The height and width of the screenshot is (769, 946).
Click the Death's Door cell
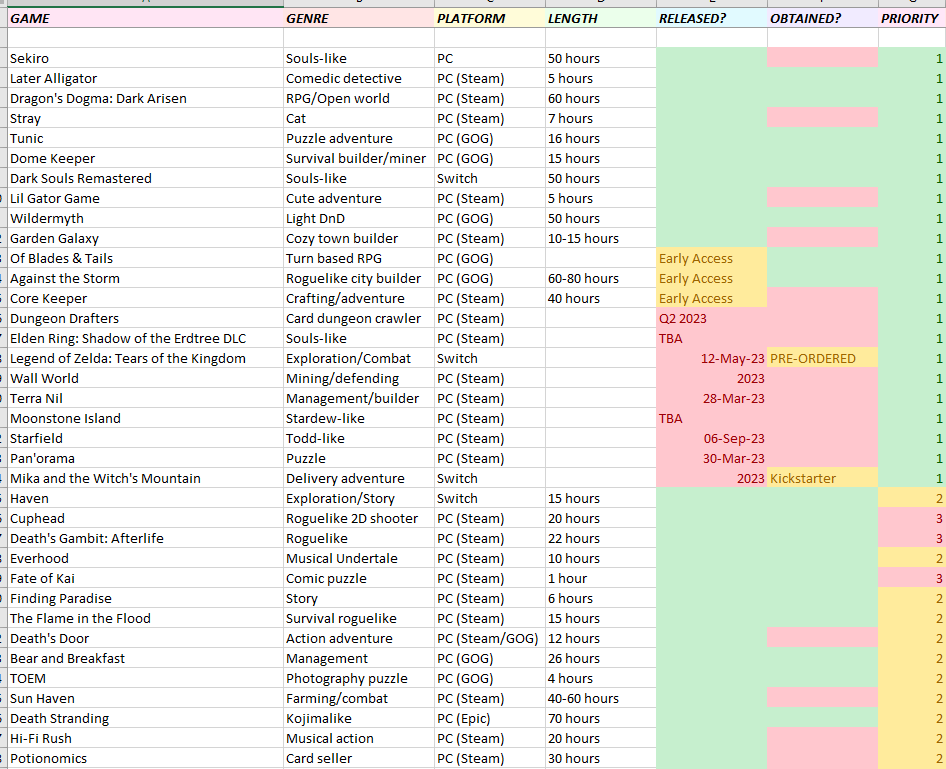click(145, 638)
